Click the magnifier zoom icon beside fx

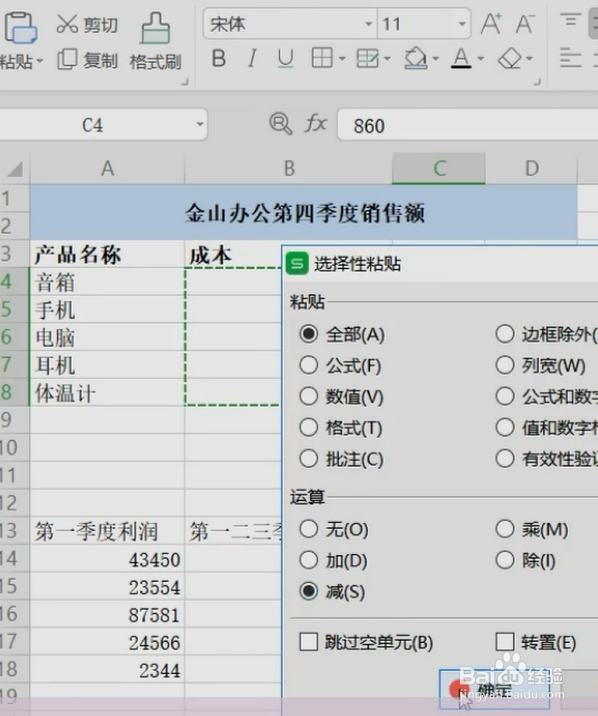pos(280,123)
